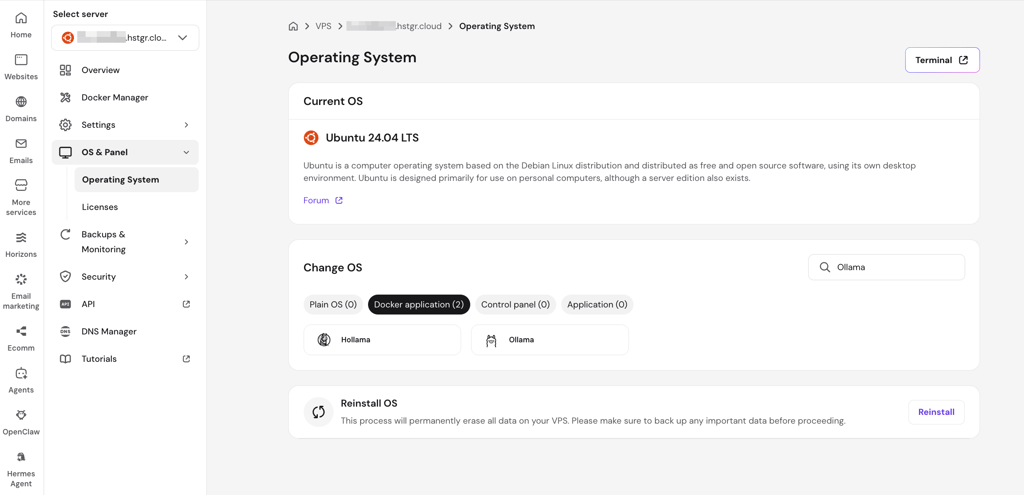Click the 'Current OS' heading
The width and height of the screenshot is (1024, 495).
333,101
